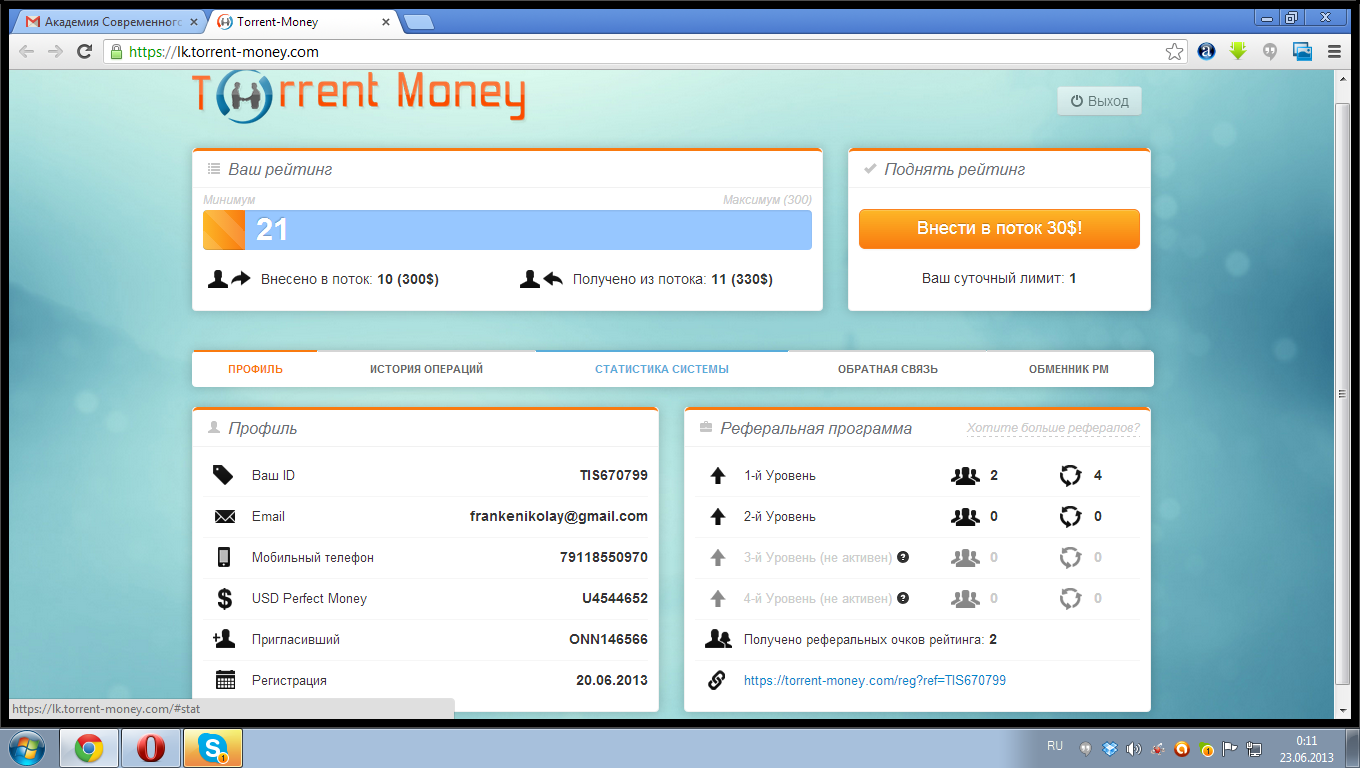1360x768 pixels.
Task: Click the inviter ID ONN146566
Action: (x=608, y=639)
